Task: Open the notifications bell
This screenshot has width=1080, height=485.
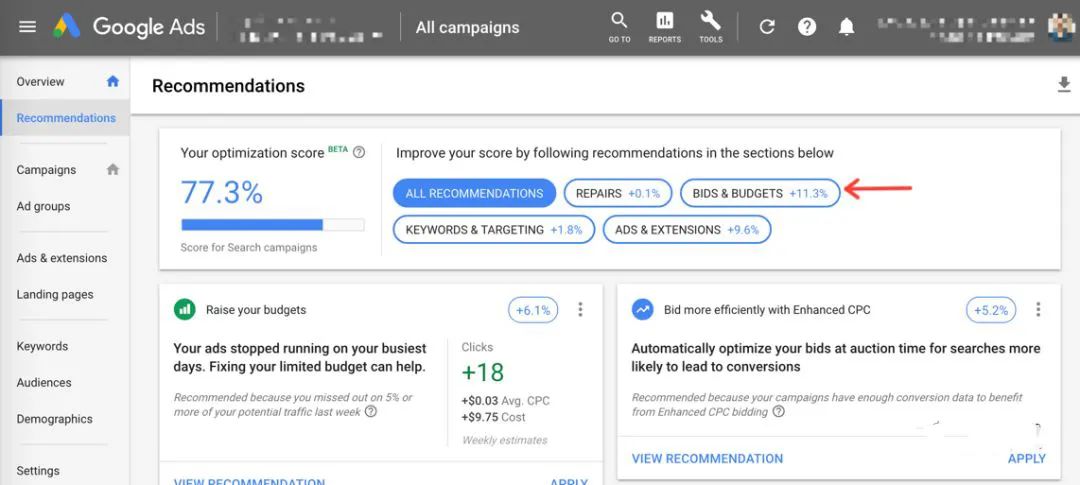Action: [847, 27]
